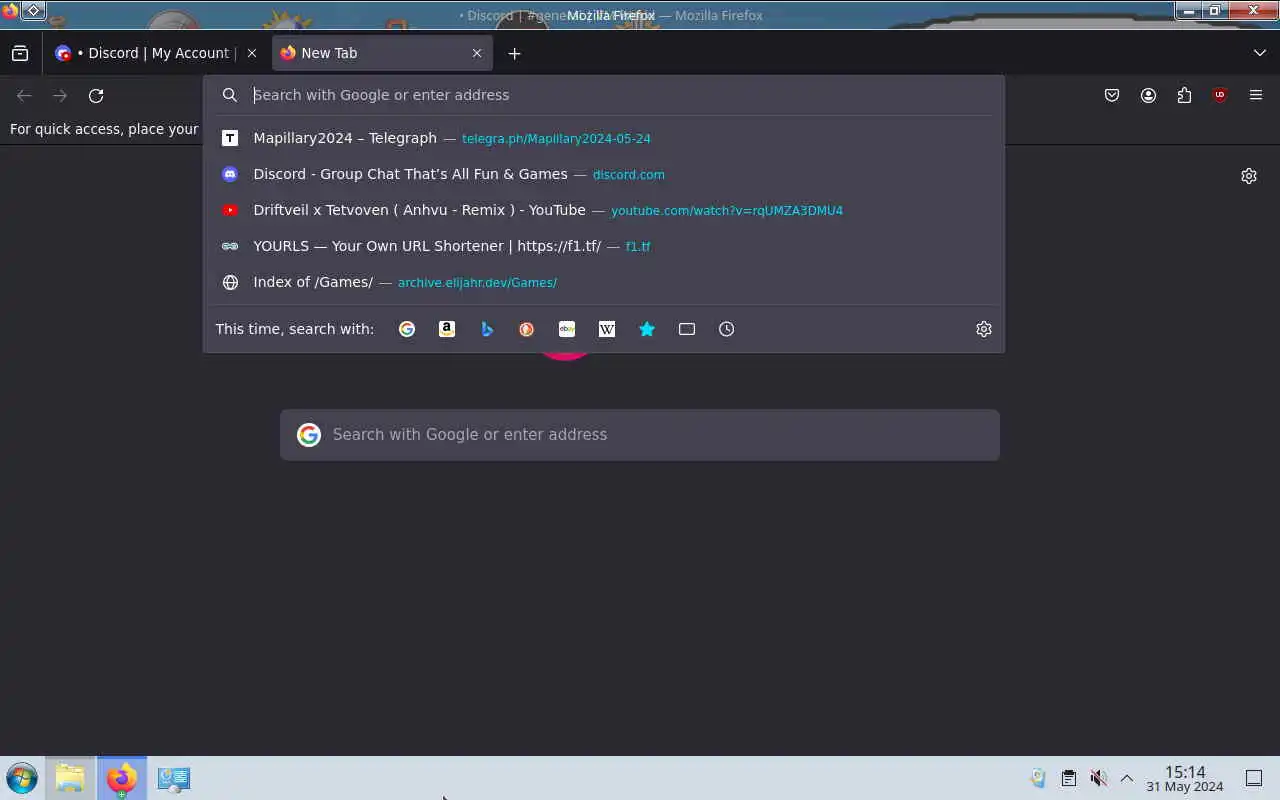Search open tabs with the tab icon
This screenshot has width=1280, height=800.
687,329
